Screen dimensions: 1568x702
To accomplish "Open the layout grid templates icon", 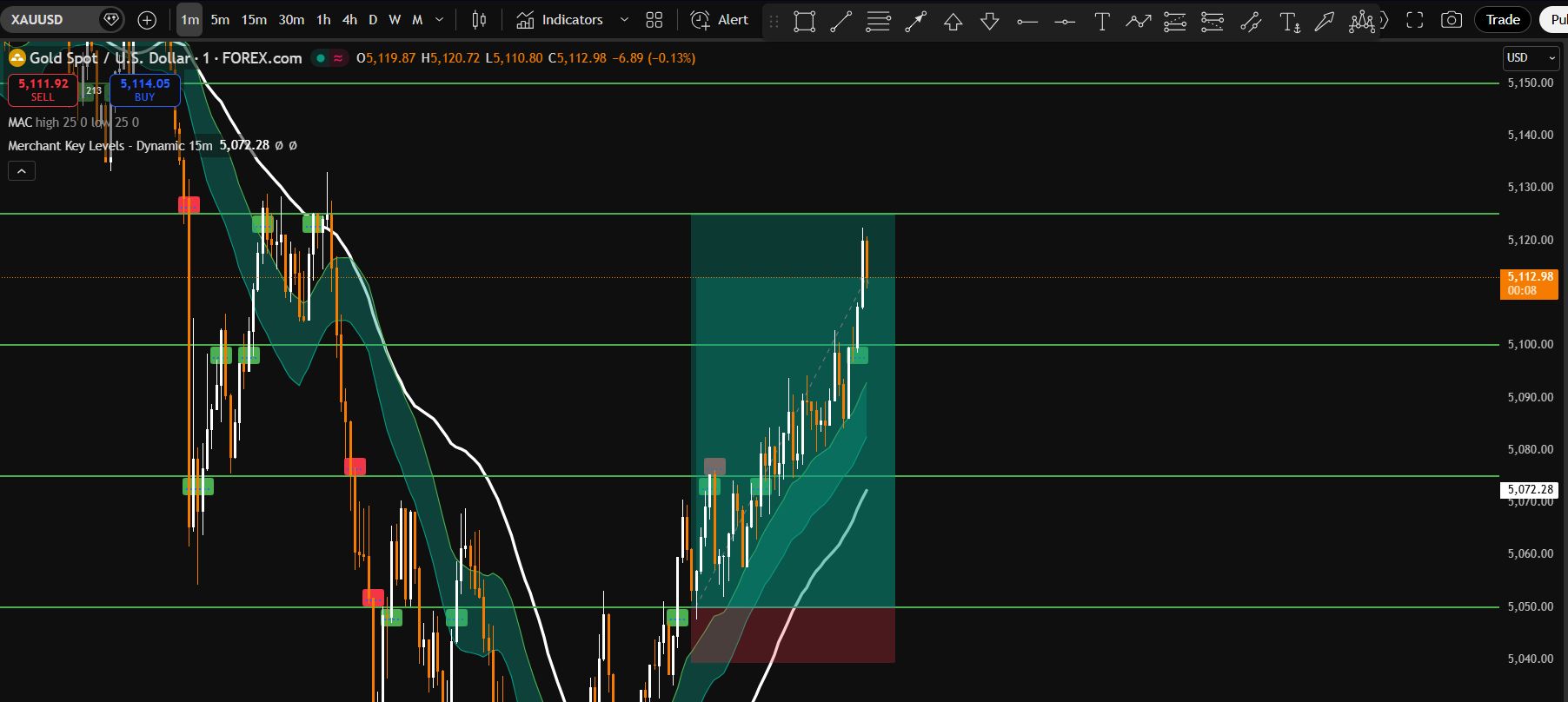I will [x=654, y=20].
